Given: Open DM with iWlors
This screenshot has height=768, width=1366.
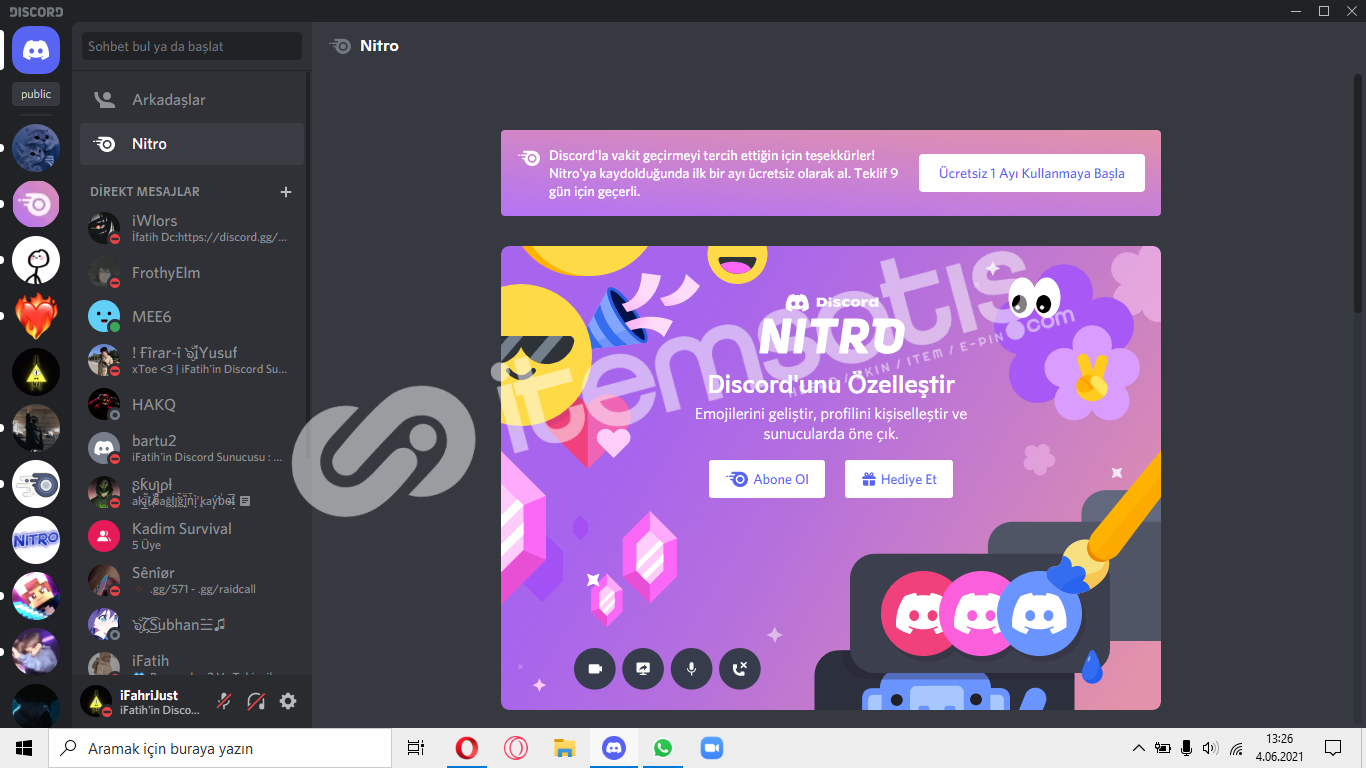Looking at the screenshot, I should point(192,228).
